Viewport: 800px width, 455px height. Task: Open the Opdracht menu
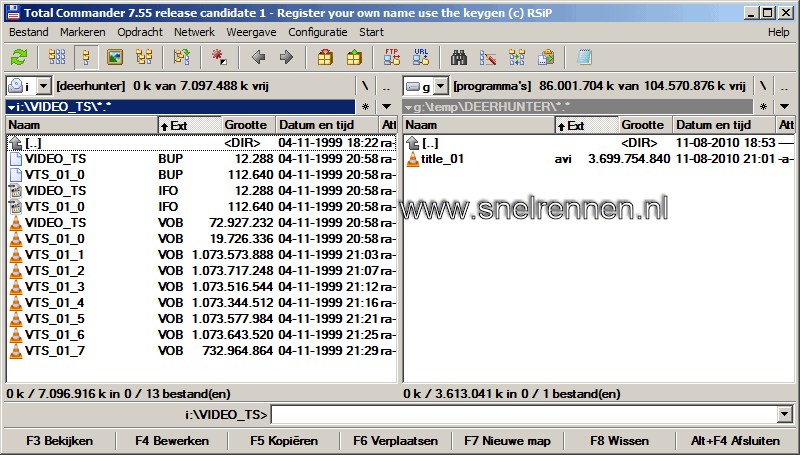pos(140,32)
